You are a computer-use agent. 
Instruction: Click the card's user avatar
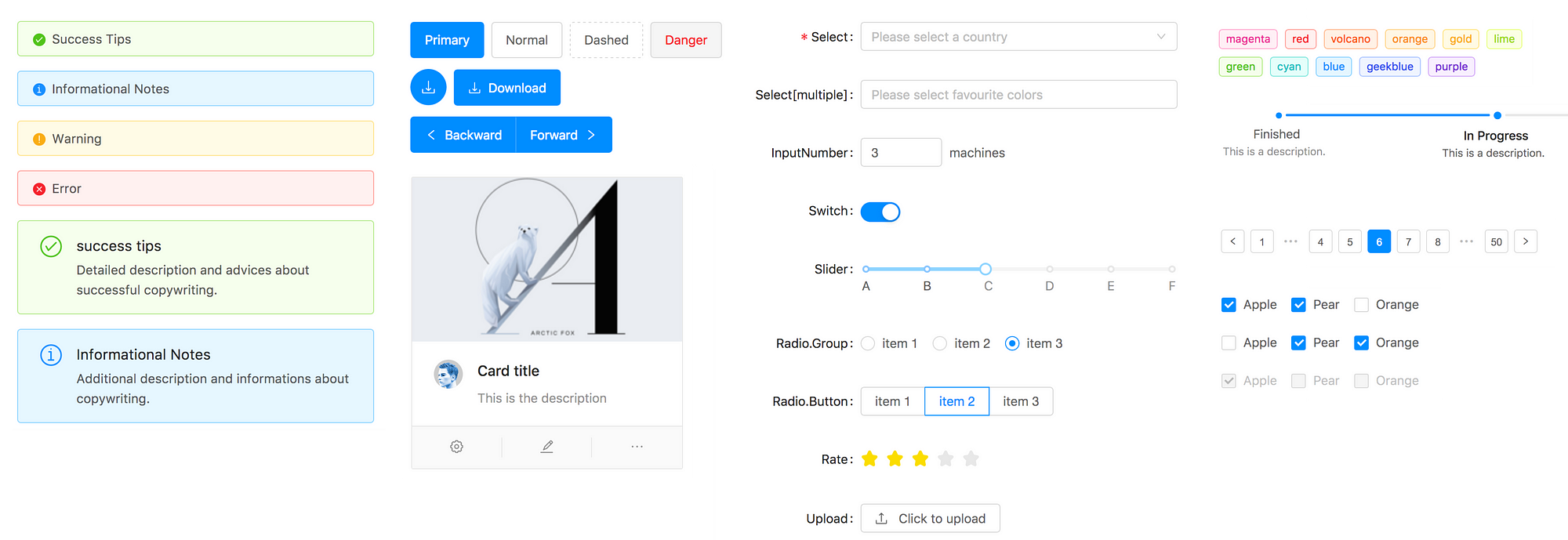coord(448,375)
